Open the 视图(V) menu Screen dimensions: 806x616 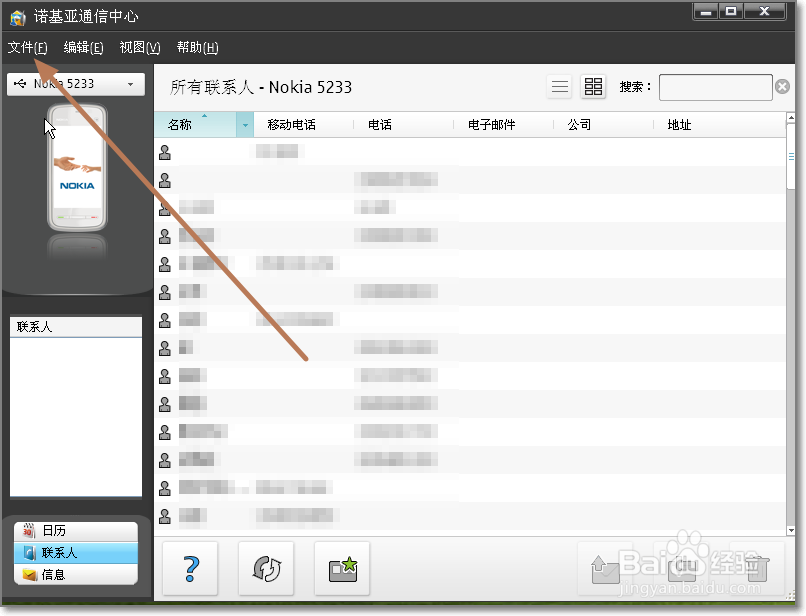(140, 47)
